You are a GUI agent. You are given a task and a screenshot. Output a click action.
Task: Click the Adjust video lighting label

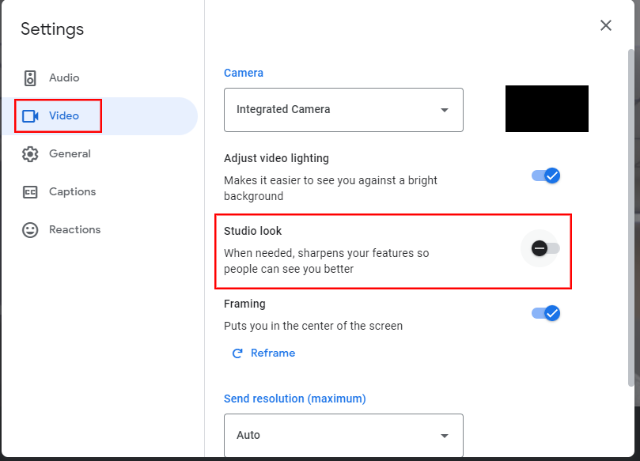276,158
